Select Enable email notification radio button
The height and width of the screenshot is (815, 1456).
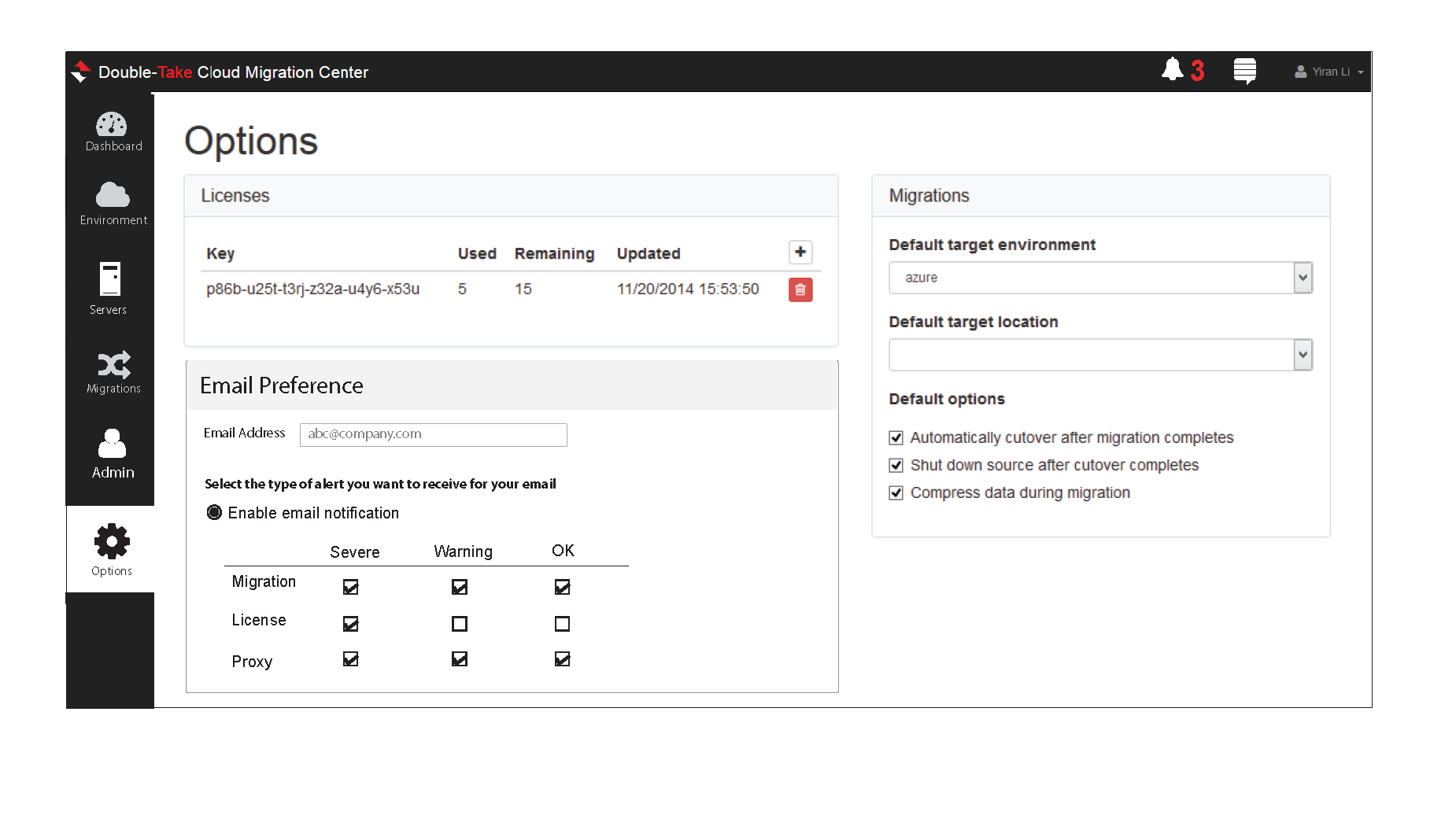pos(214,512)
